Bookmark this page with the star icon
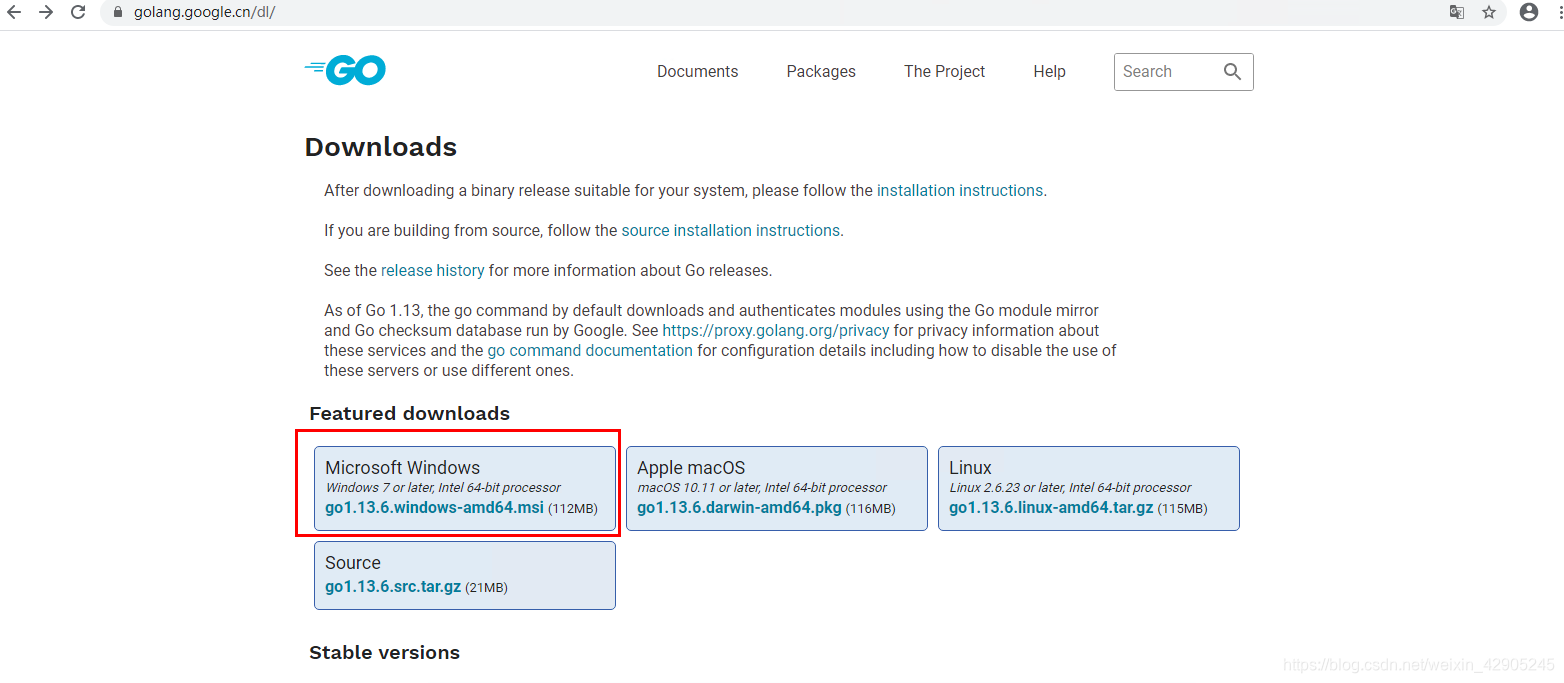1564x683 pixels. [1489, 12]
